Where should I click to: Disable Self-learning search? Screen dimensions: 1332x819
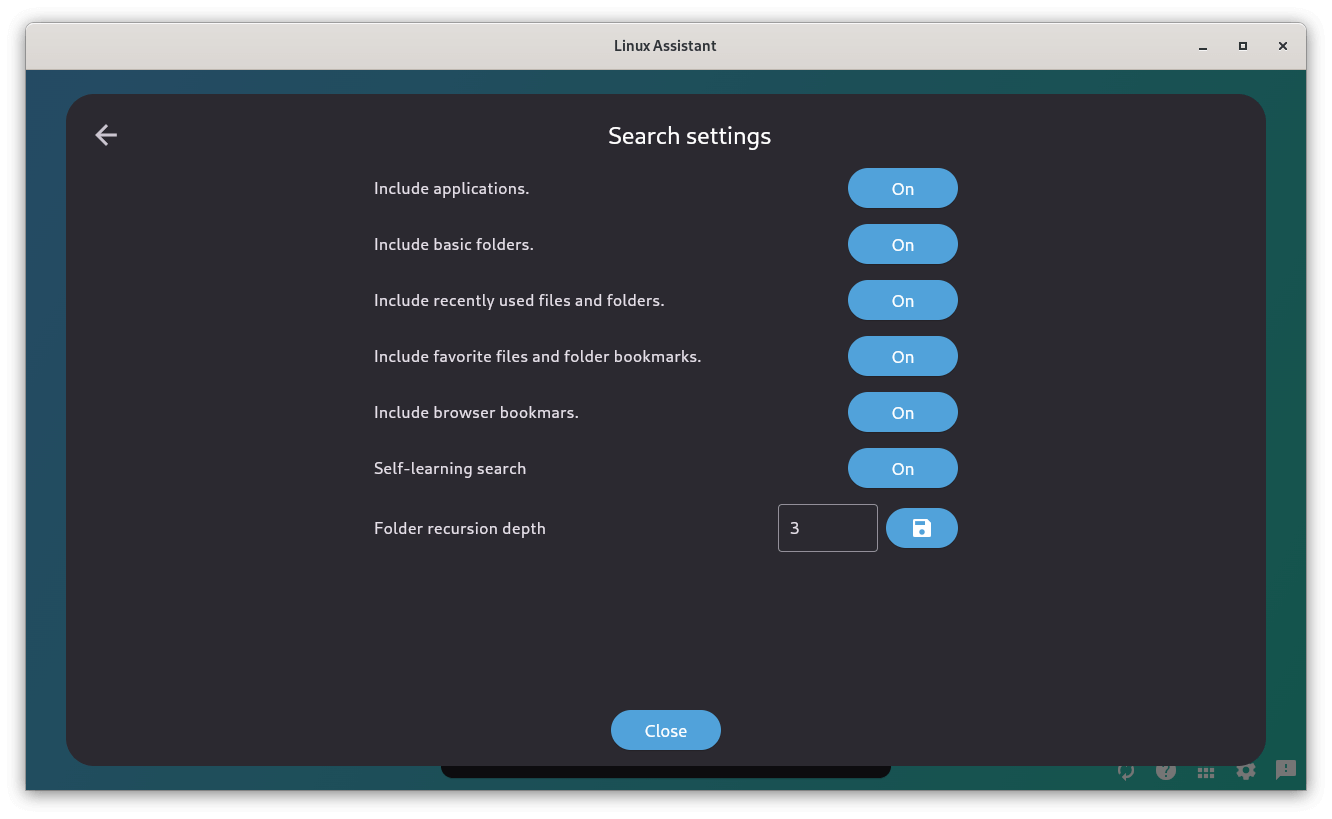[x=902, y=469]
